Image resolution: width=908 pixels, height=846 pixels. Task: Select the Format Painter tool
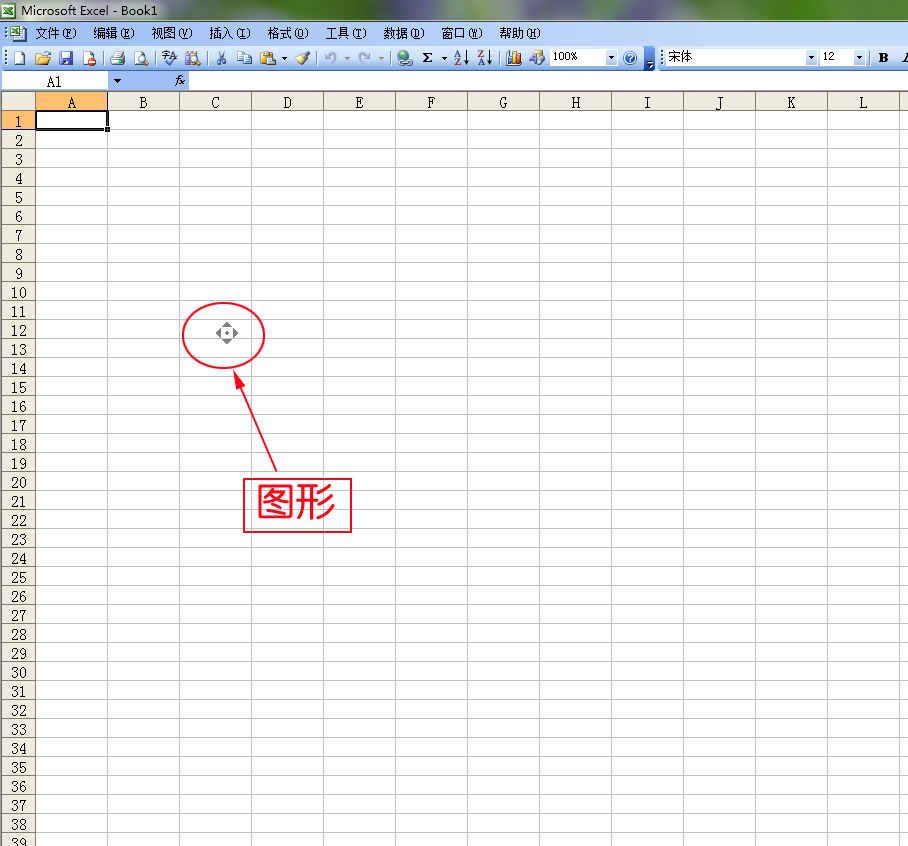click(x=303, y=58)
